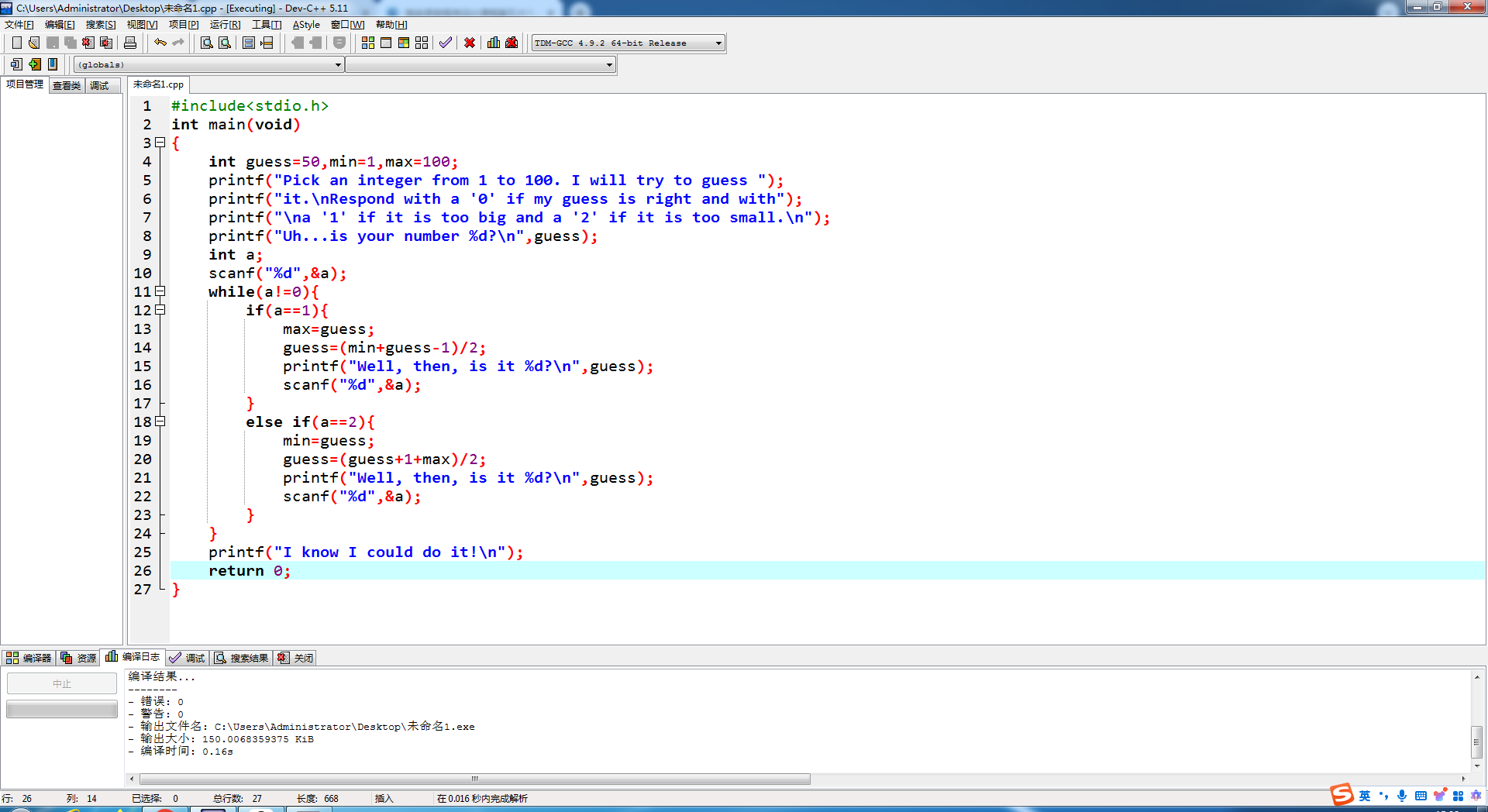Click the Go to function icon
This screenshot has height=812, width=1488.
point(249,43)
